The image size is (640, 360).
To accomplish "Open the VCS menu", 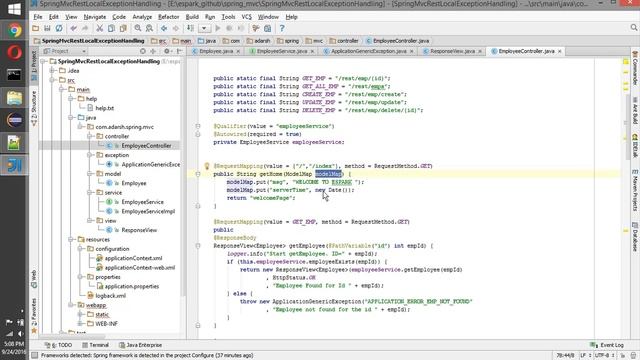I will [x=247, y=17].
